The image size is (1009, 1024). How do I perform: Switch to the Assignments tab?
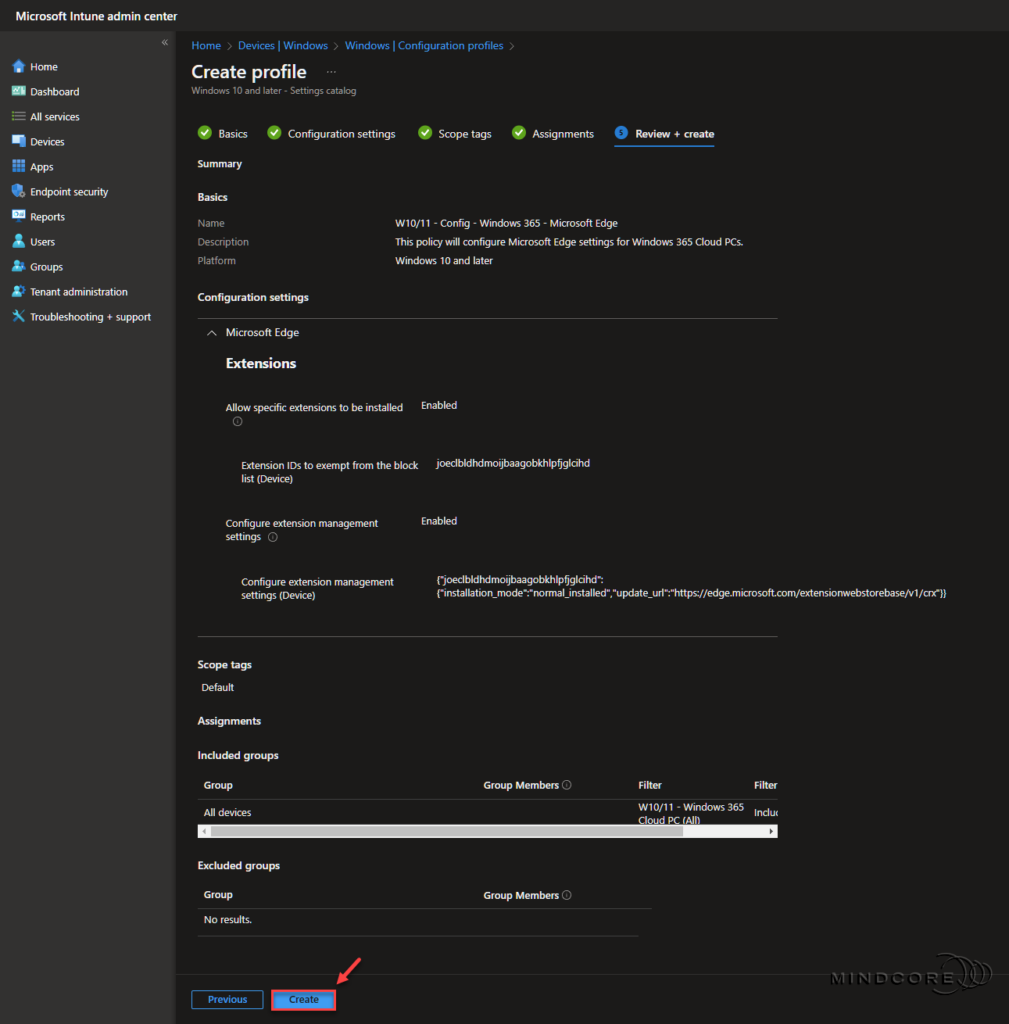pyautogui.click(x=562, y=133)
